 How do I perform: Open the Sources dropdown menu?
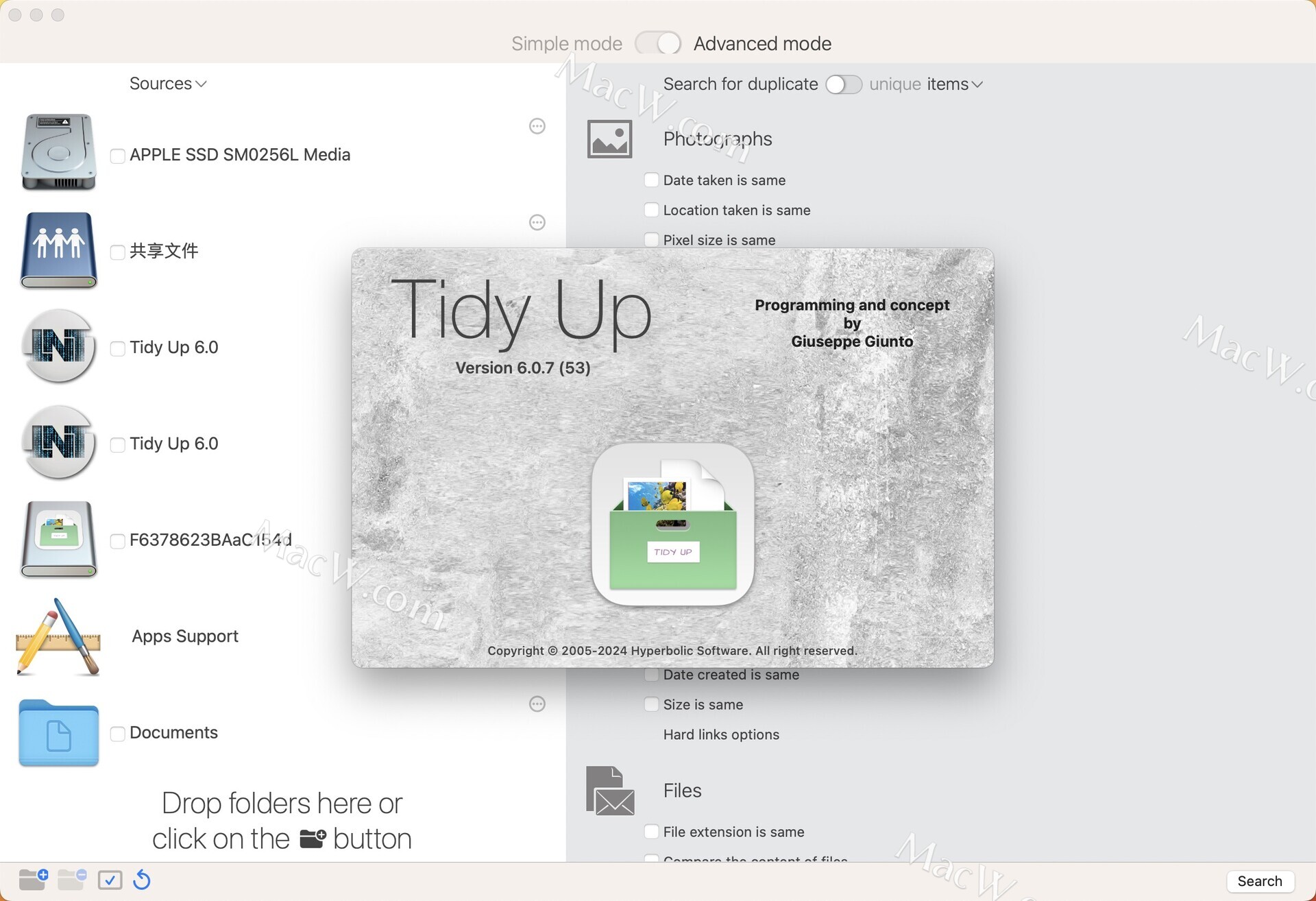[168, 84]
